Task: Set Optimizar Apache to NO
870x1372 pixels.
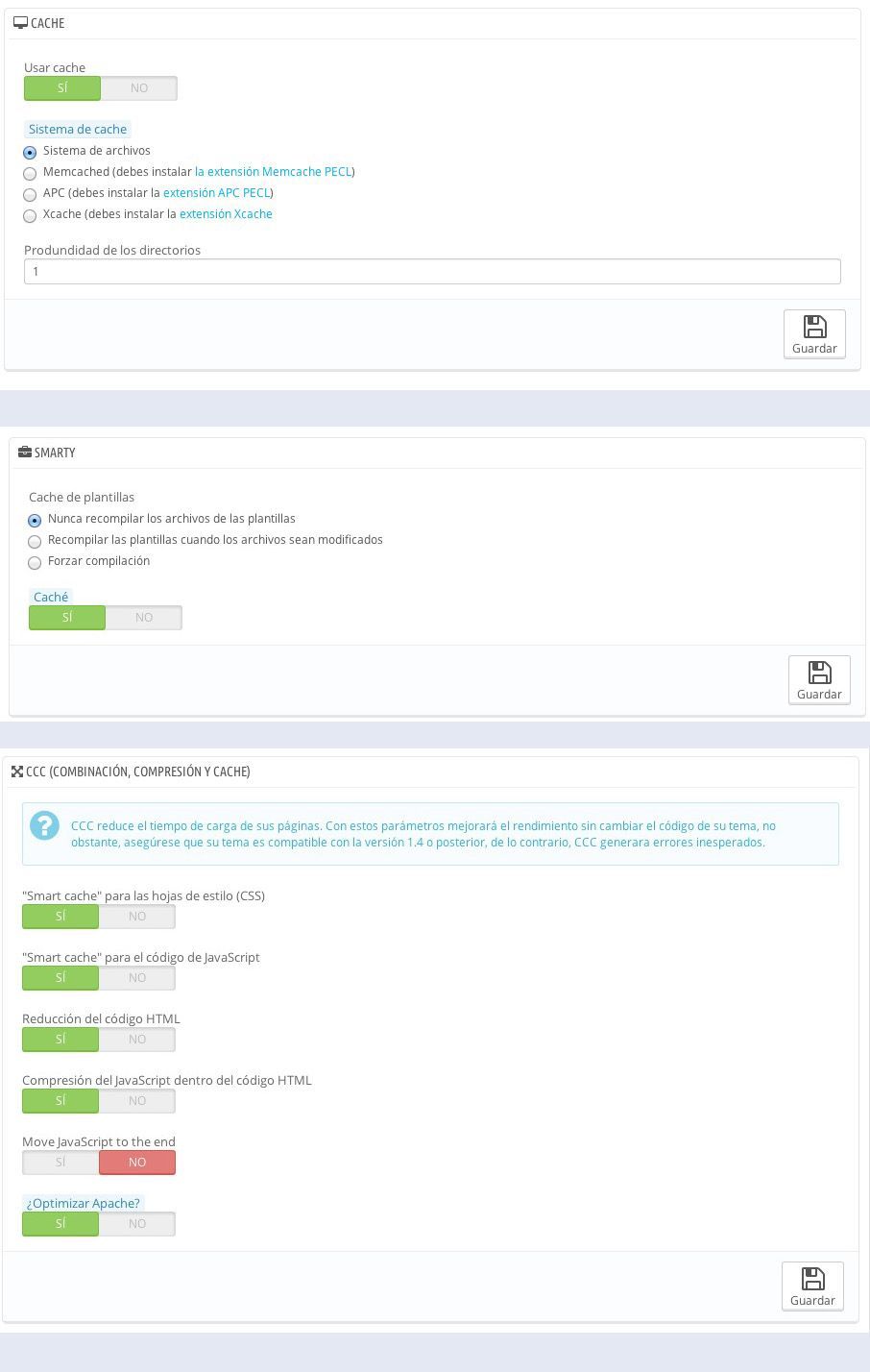Action: click(x=137, y=1224)
